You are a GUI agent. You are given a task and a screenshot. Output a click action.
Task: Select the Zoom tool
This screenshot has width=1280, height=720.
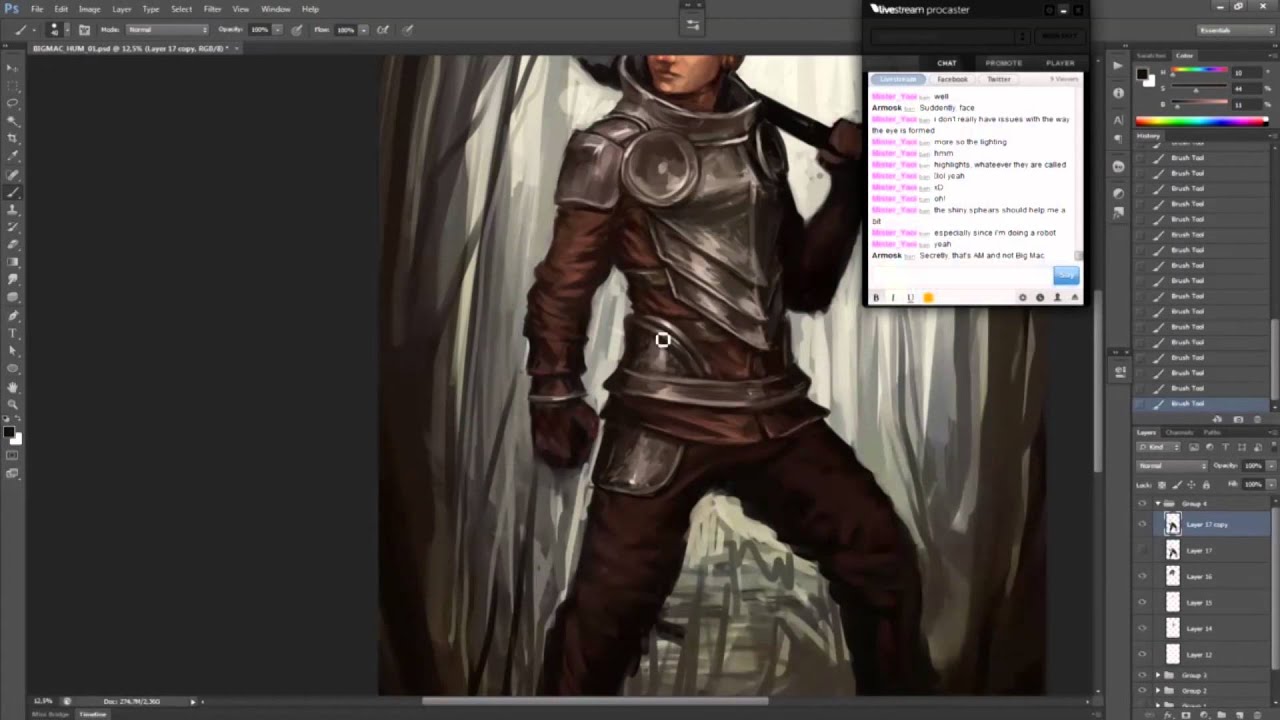coord(13,405)
